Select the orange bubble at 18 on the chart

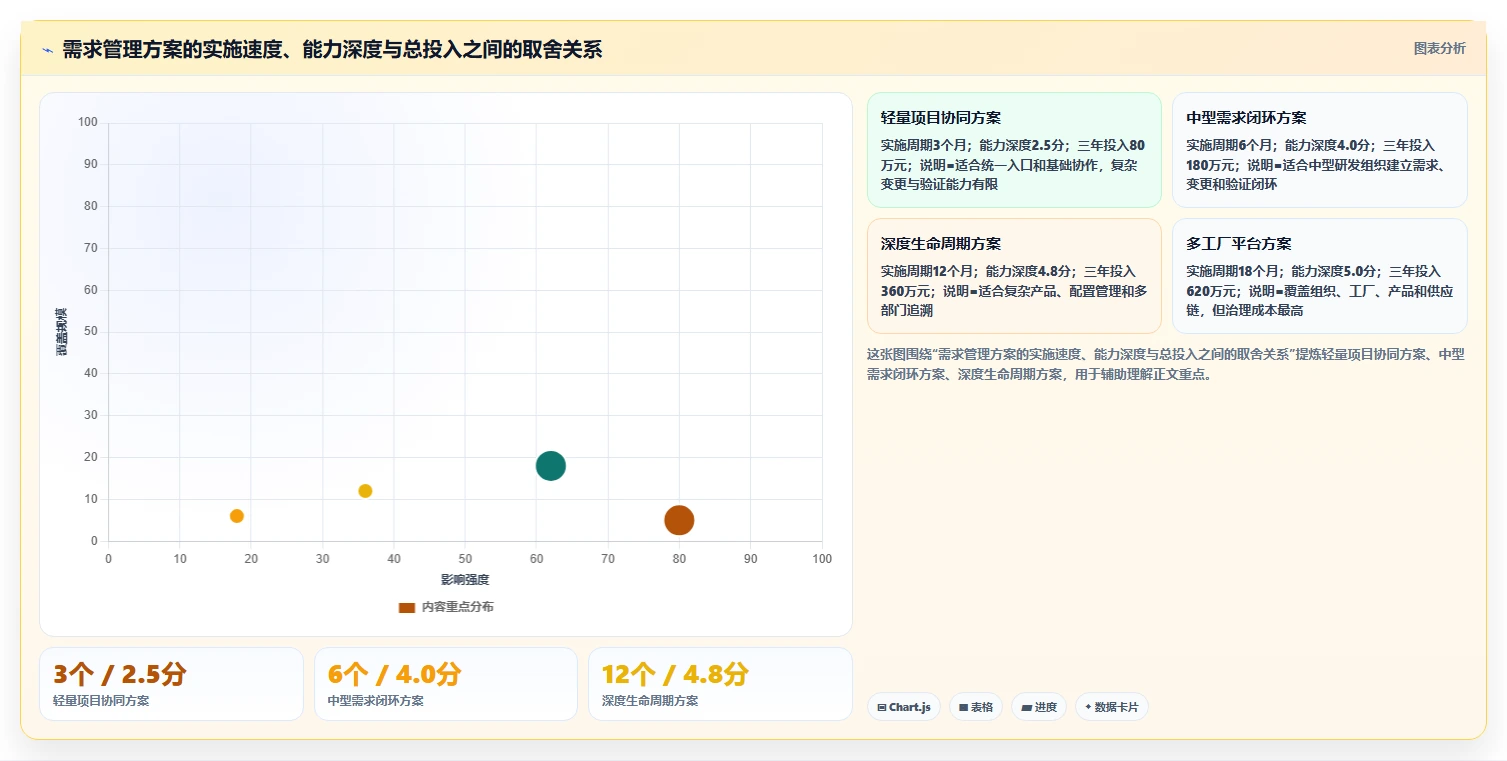[237, 516]
